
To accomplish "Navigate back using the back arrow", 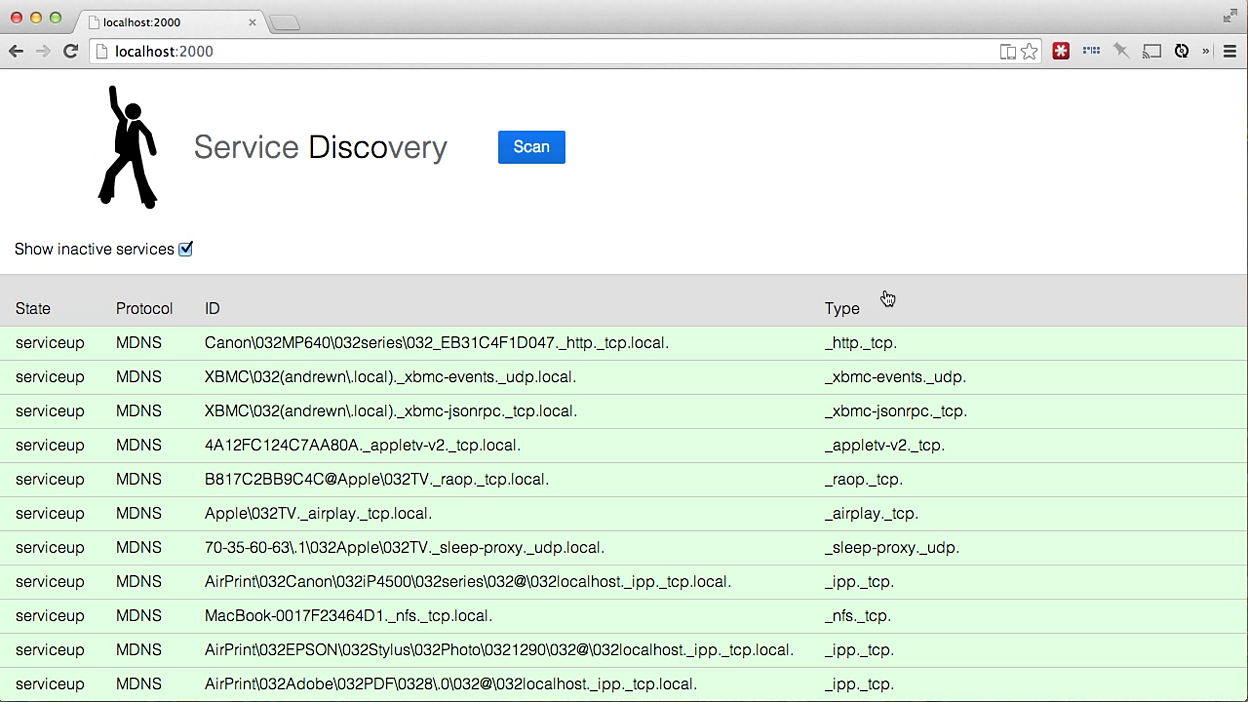I will coord(16,50).
